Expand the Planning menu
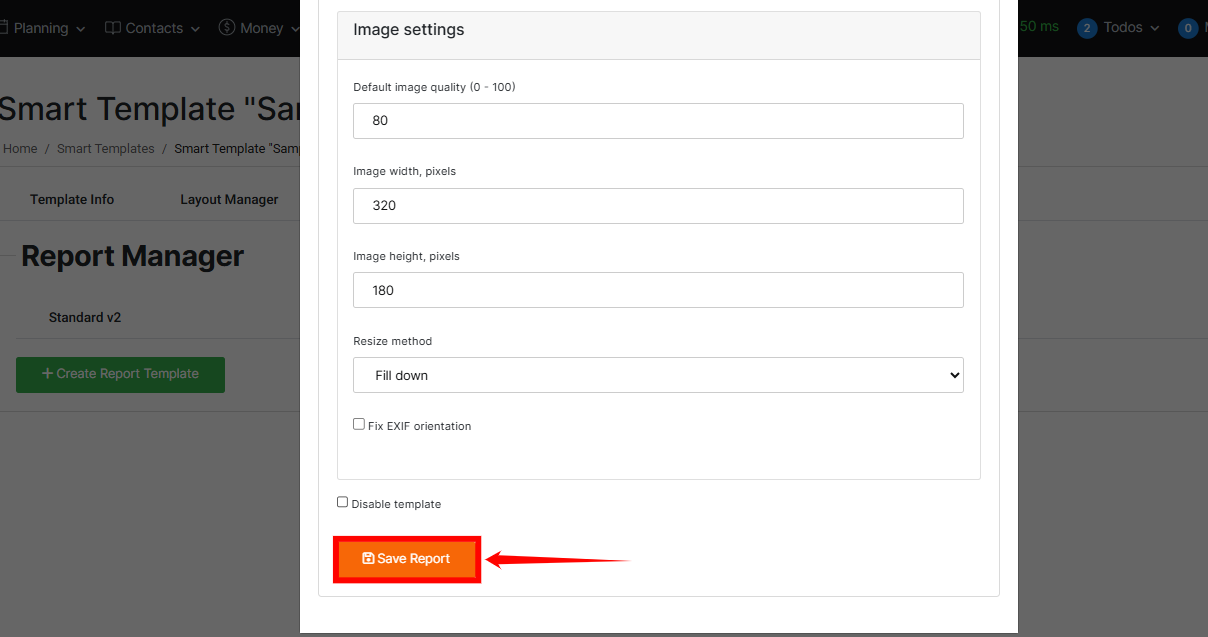This screenshot has width=1208, height=637. (x=48, y=28)
